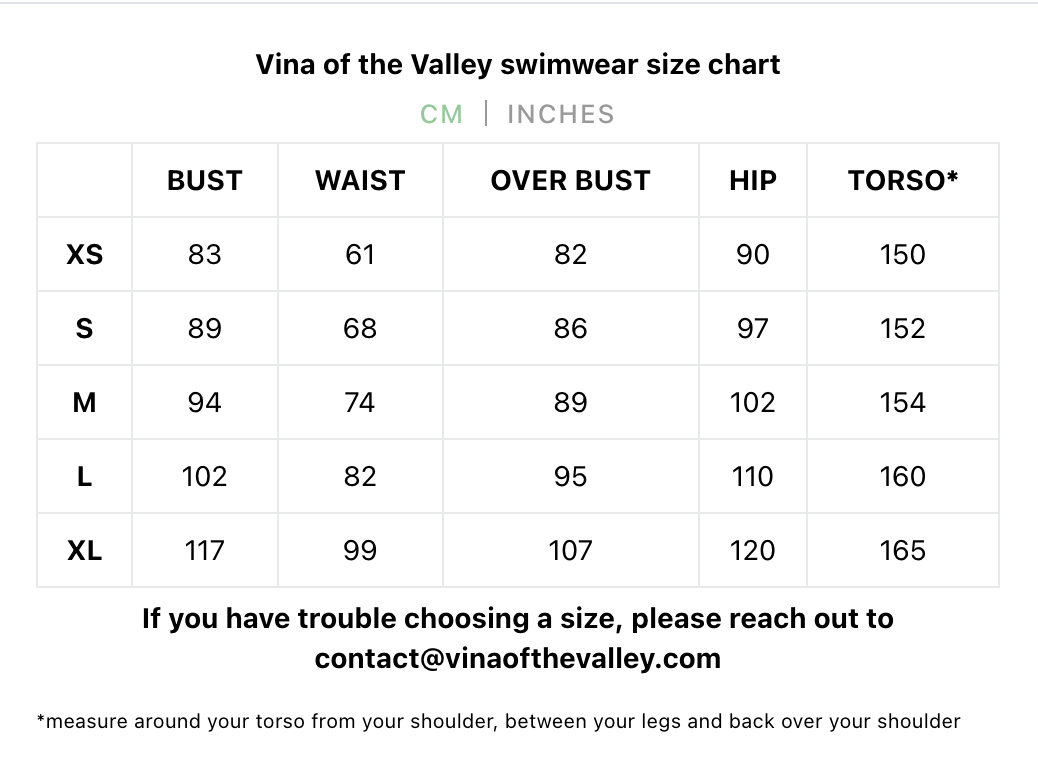The image size is (1038, 766).
Task: Switch size chart to INCHES
Action: (x=561, y=115)
